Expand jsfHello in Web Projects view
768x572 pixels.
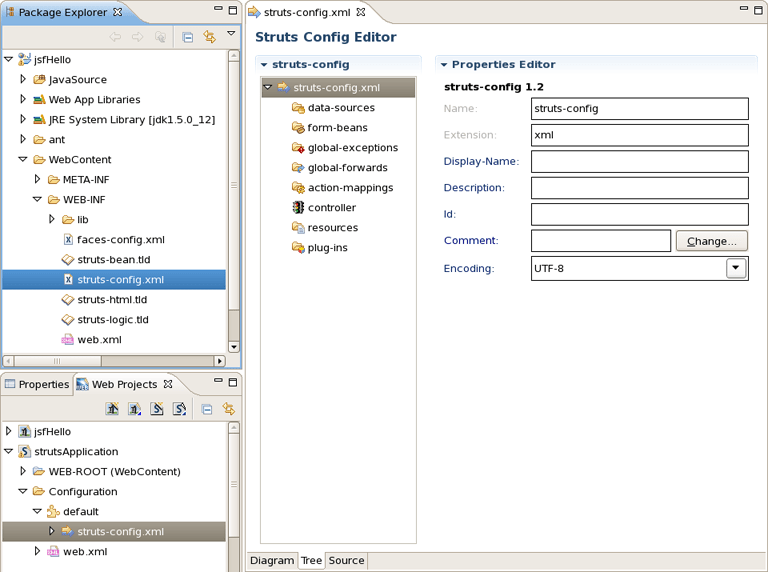8,431
